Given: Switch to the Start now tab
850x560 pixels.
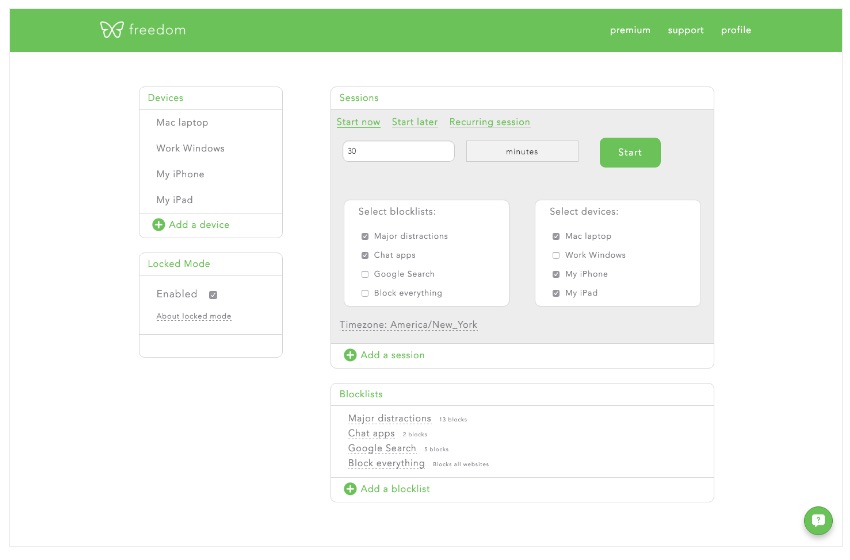Looking at the screenshot, I should pos(358,122).
